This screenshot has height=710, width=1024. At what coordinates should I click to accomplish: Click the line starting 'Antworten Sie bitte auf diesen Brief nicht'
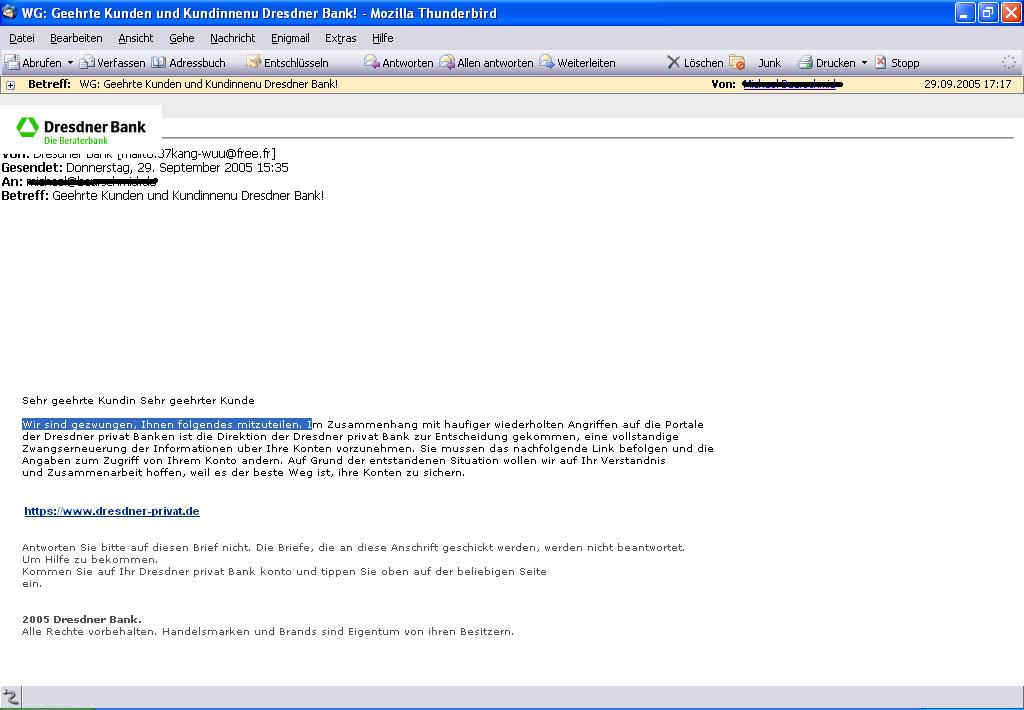pyautogui.click(x=353, y=547)
